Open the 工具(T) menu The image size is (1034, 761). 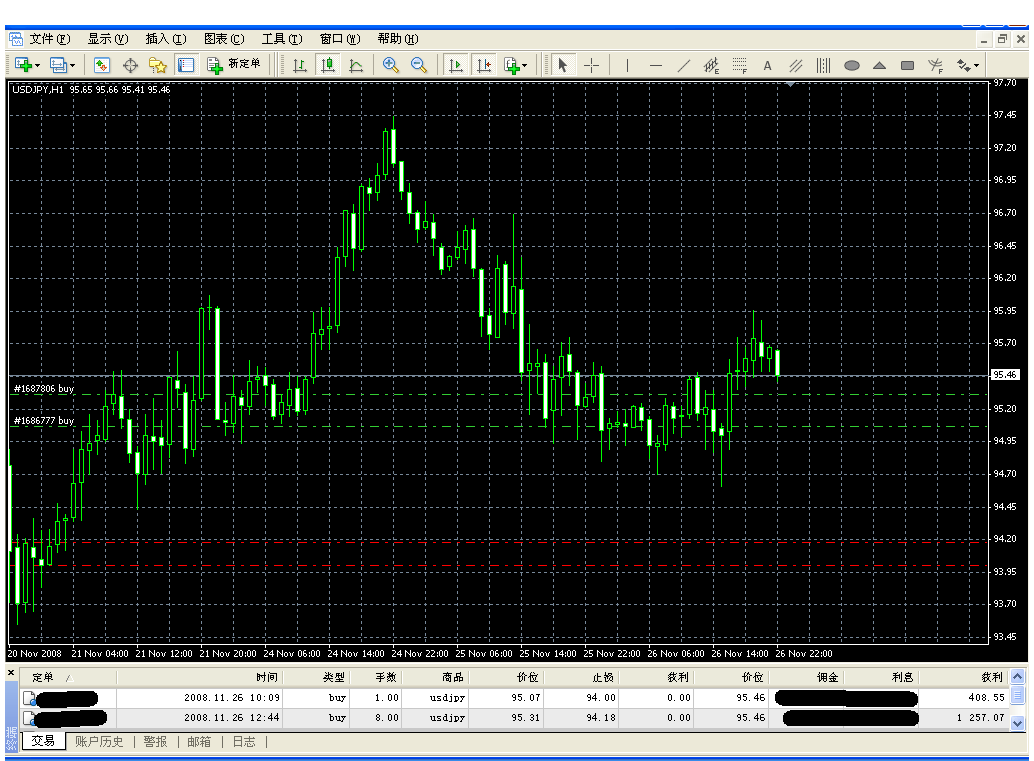point(282,39)
